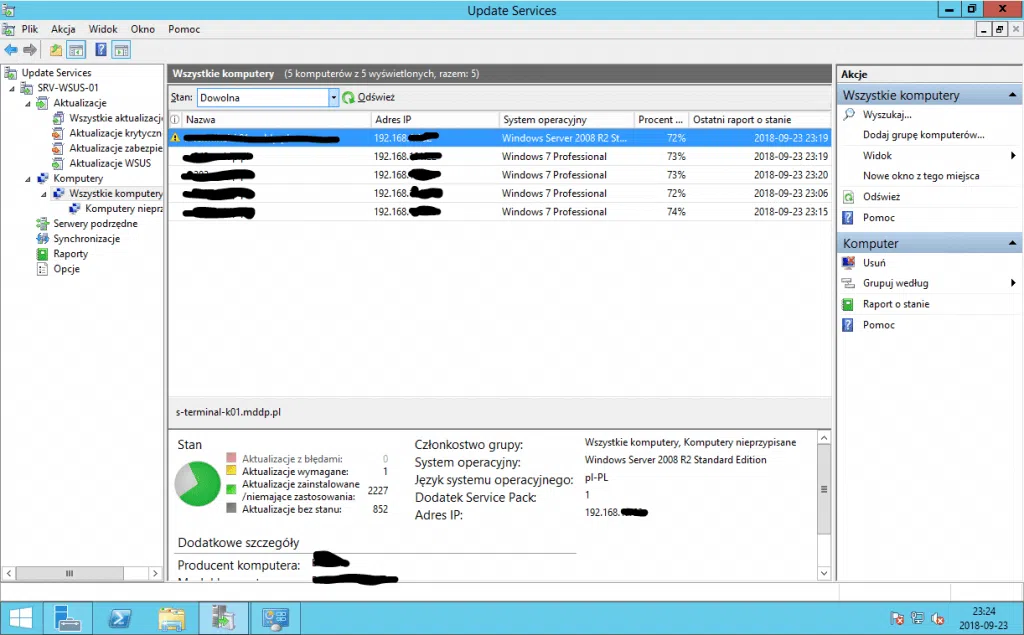Click green Odśwież refresh icon beside Stan filter
Viewport: 1024px width, 635px height.
349,98
